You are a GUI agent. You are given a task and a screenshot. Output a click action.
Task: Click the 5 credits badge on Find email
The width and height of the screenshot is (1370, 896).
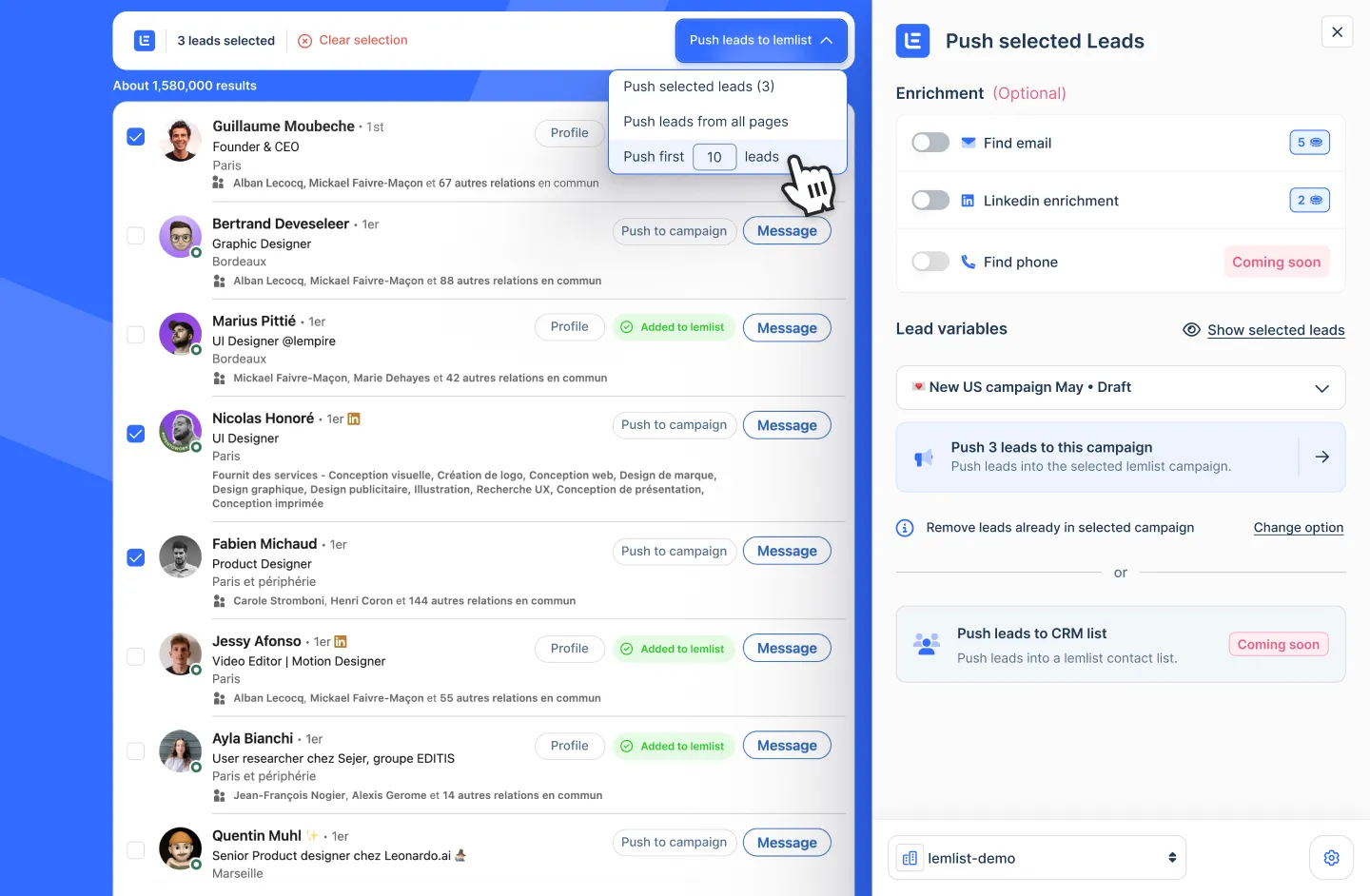click(x=1310, y=142)
